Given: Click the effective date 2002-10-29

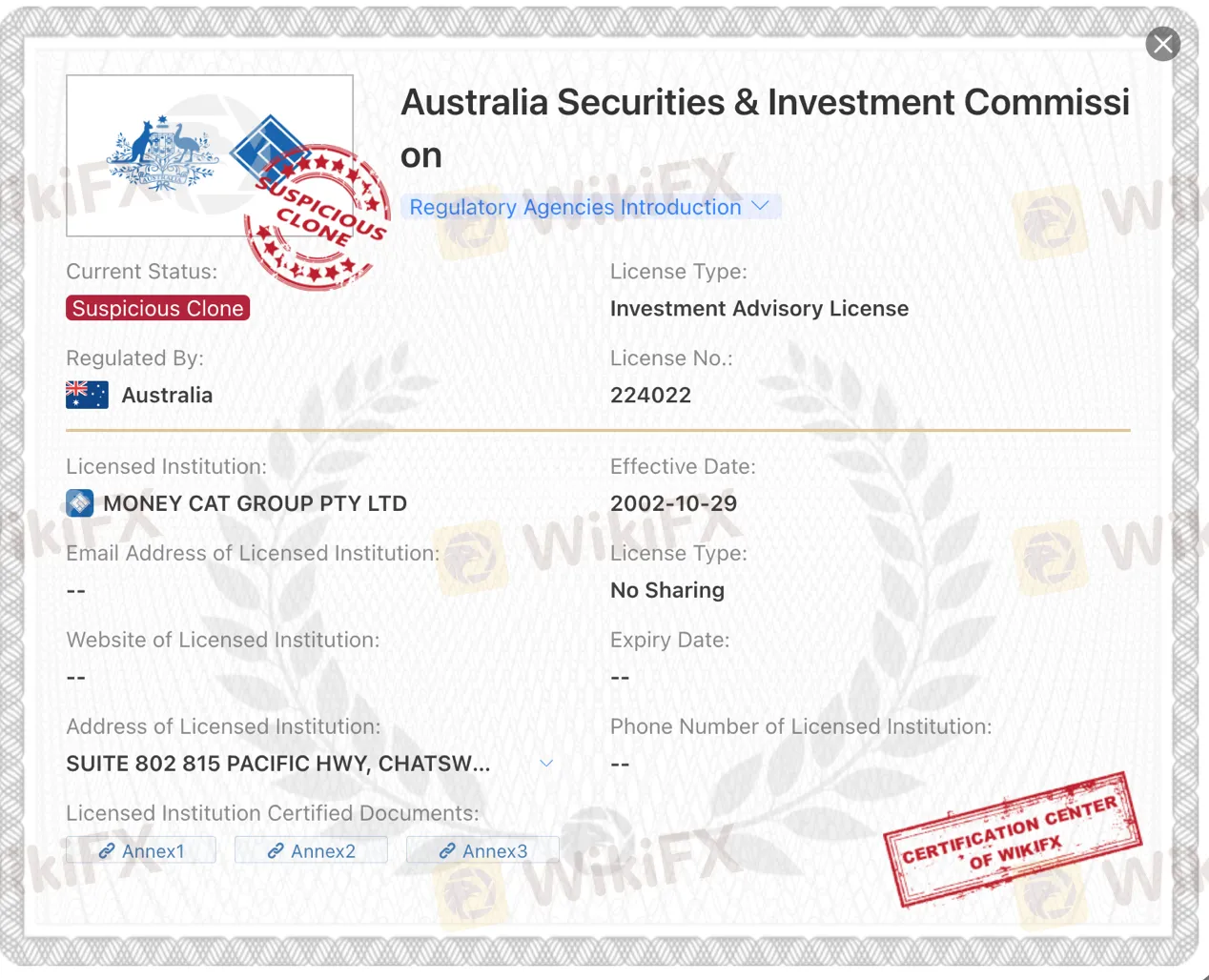Looking at the screenshot, I should point(673,503).
